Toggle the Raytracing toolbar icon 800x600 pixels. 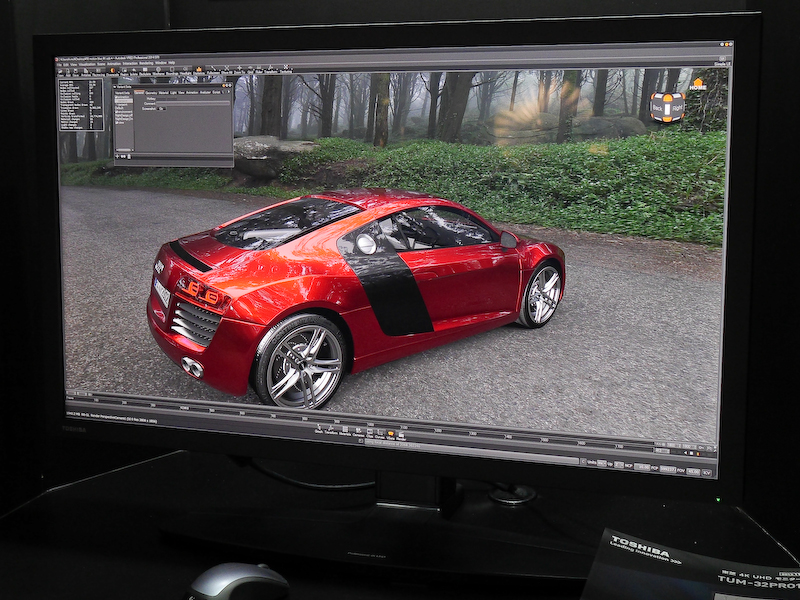[98, 71]
